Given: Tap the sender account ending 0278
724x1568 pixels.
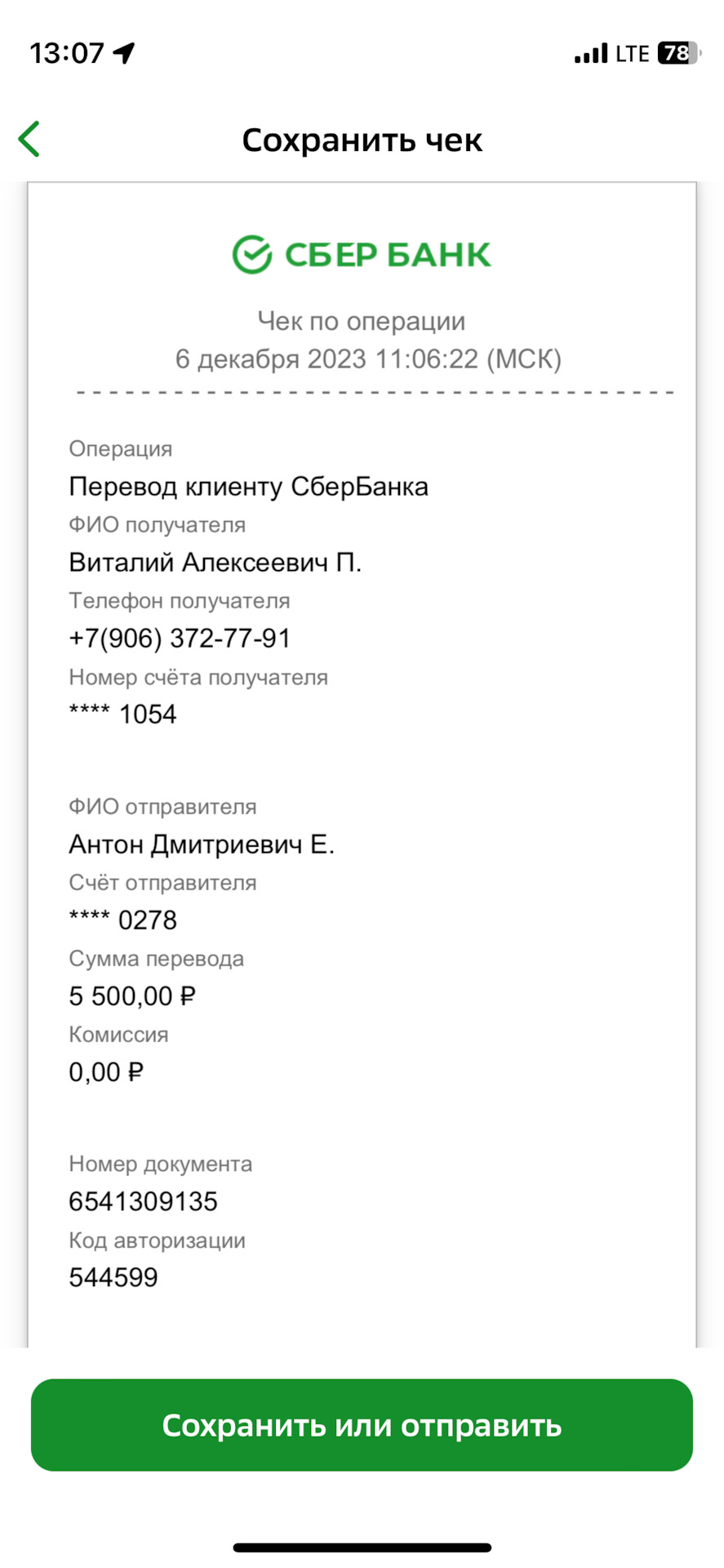Looking at the screenshot, I should pos(123,920).
